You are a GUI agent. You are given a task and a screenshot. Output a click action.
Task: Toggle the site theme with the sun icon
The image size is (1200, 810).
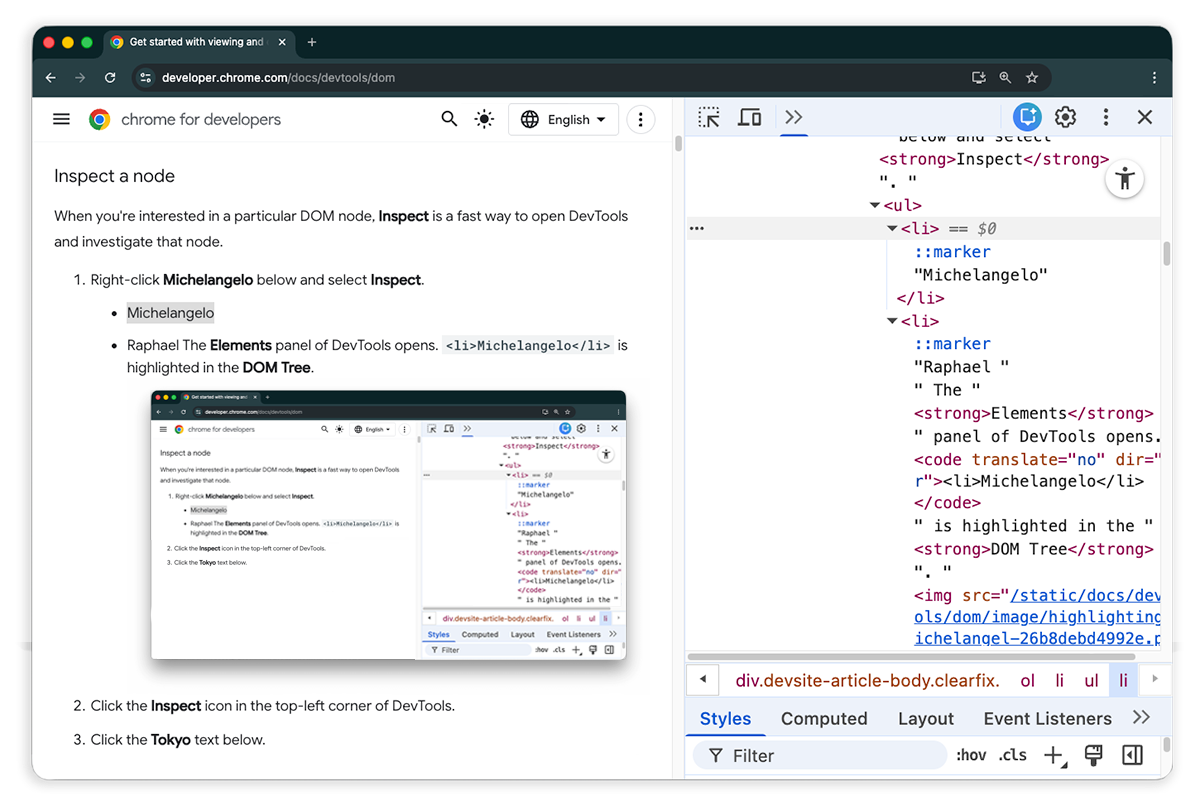coord(484,118)
